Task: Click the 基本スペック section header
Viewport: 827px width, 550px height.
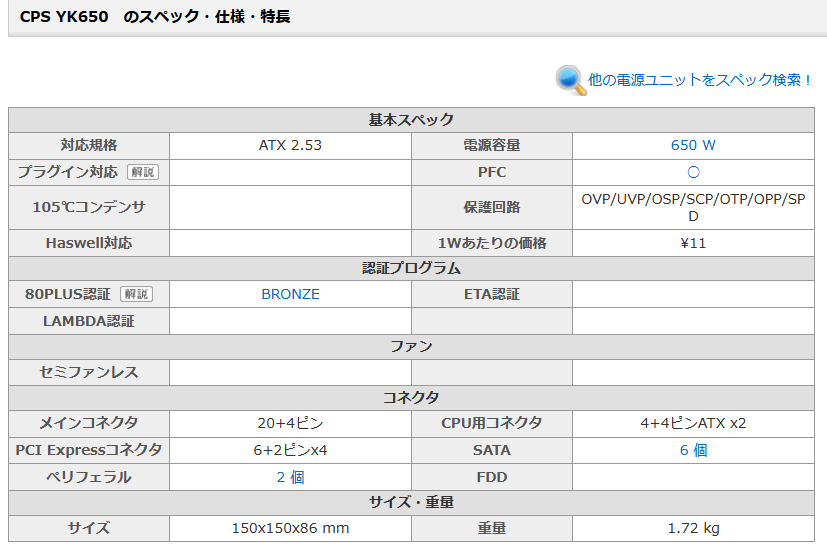Action: point(411,120)
